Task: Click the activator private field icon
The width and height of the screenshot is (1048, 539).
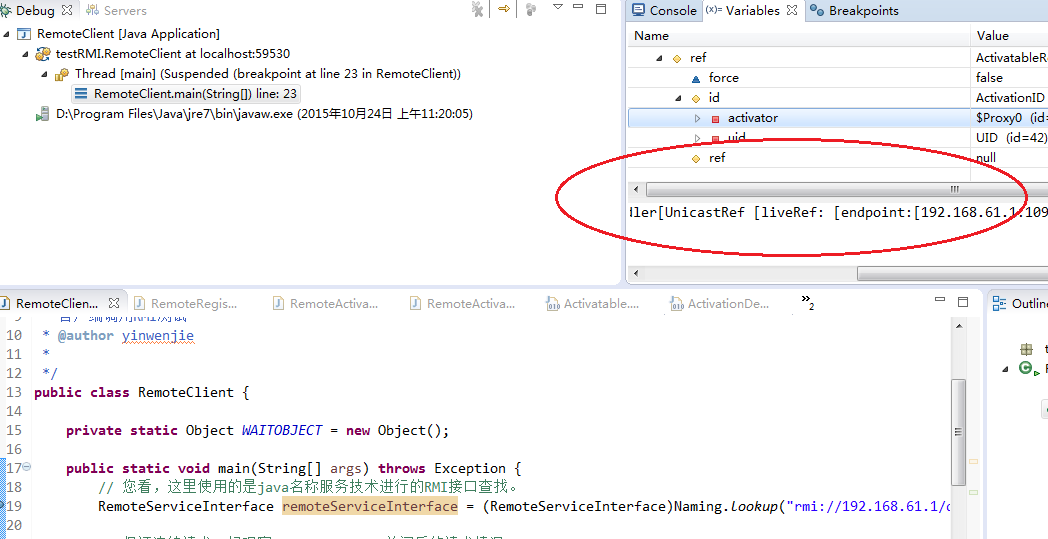Action: click(x=714, y=119)
